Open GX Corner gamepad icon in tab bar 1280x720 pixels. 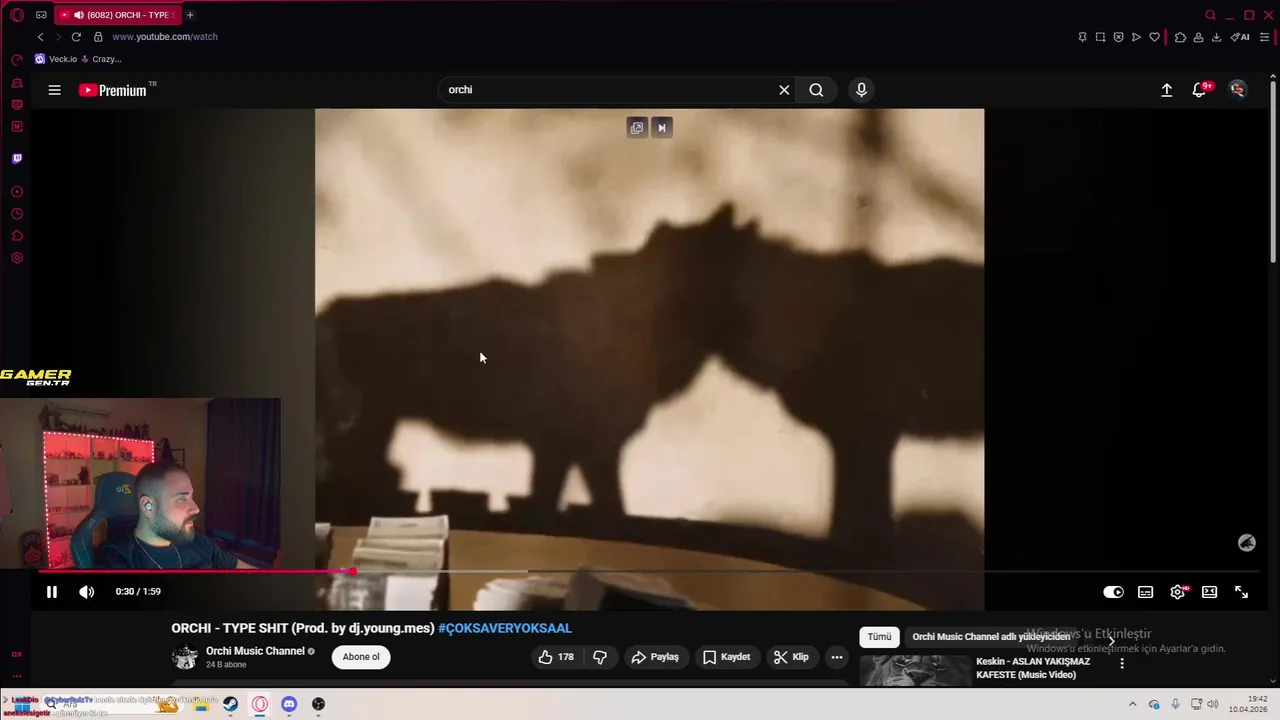[41, 15]
